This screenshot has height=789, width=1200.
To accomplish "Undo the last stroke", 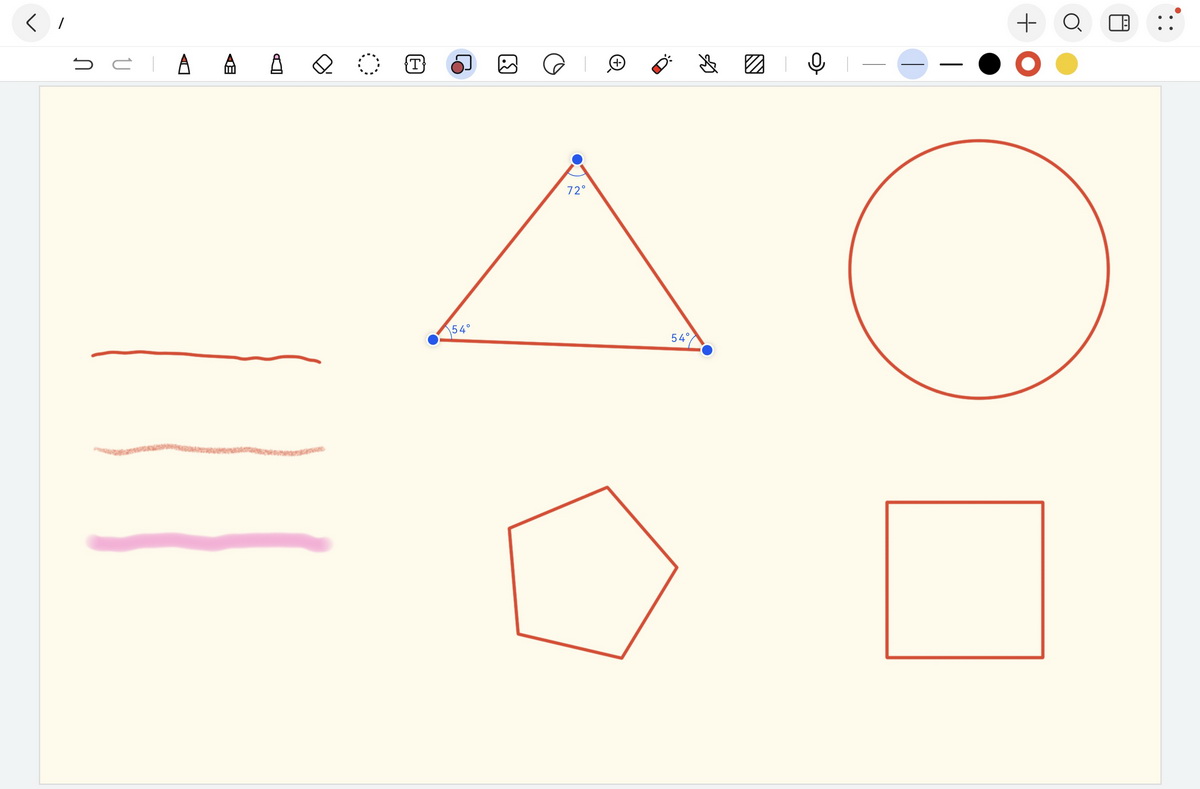I will [84, 65].
